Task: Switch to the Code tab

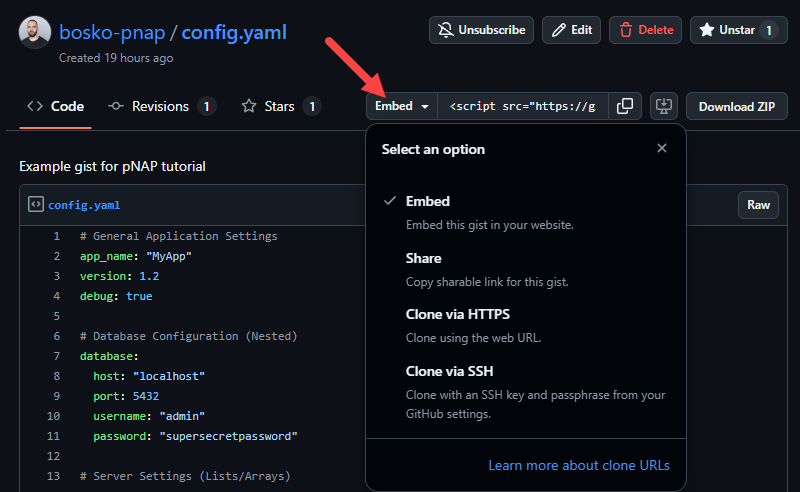Action: [x=56, y=106]
